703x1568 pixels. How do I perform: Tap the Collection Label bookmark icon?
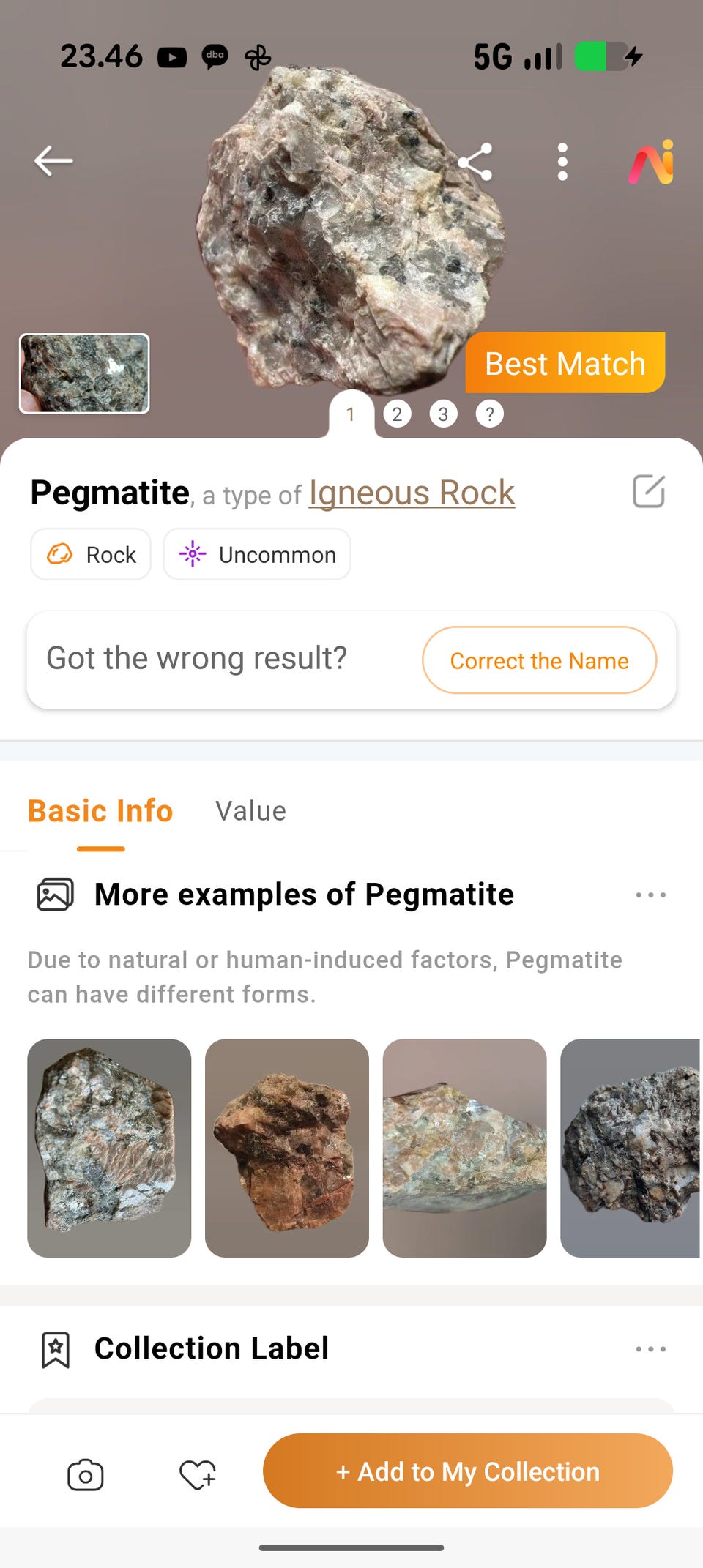[x=56, y=1349]
